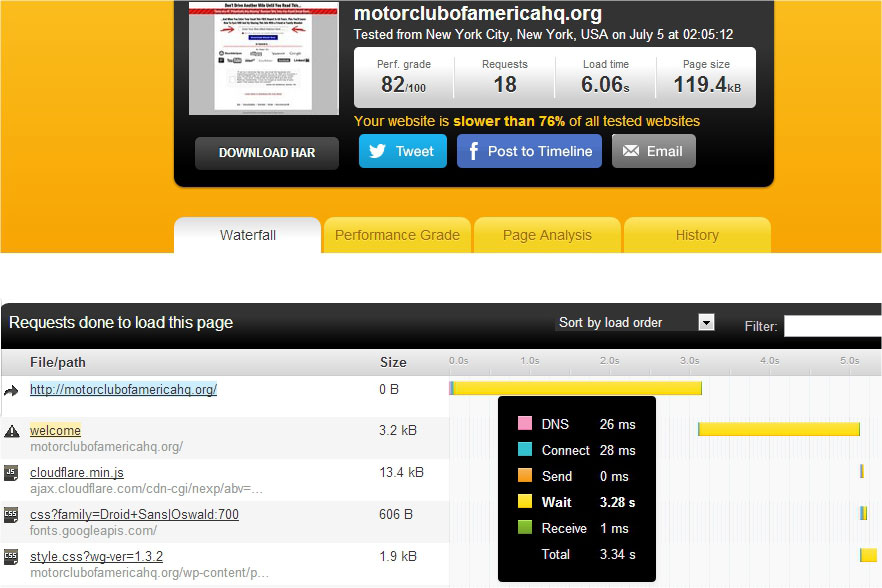The height and width of the screenshot is (588, 882).
Task: Click the 1.9 kB size cell
Action: coord(398,556)
